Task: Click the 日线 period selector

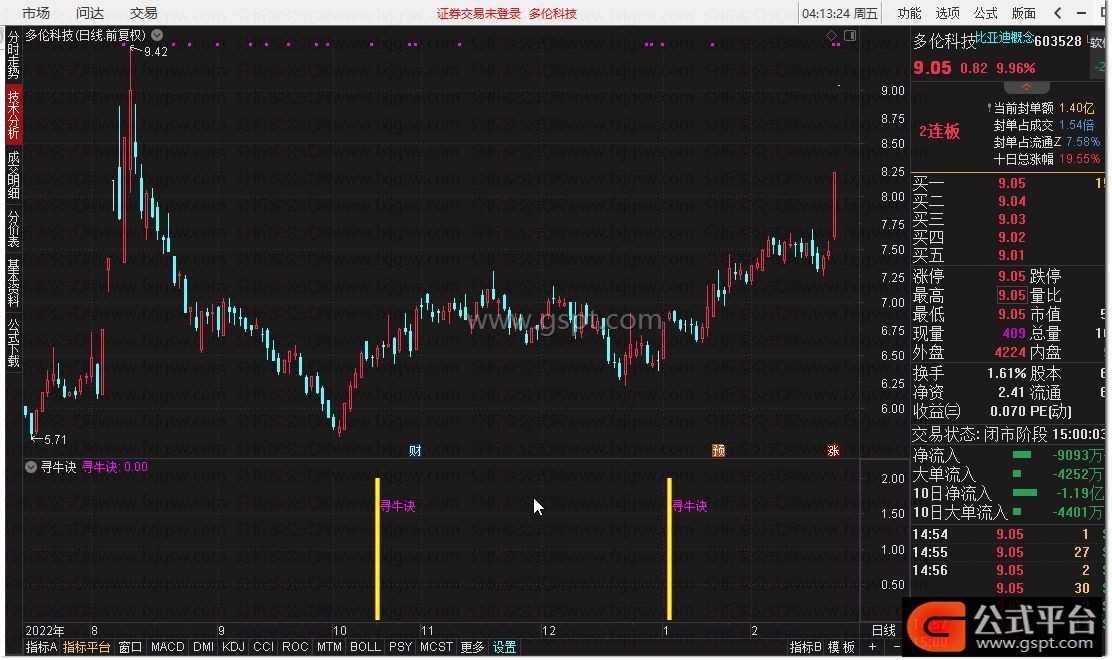Action: click(884, 630)
